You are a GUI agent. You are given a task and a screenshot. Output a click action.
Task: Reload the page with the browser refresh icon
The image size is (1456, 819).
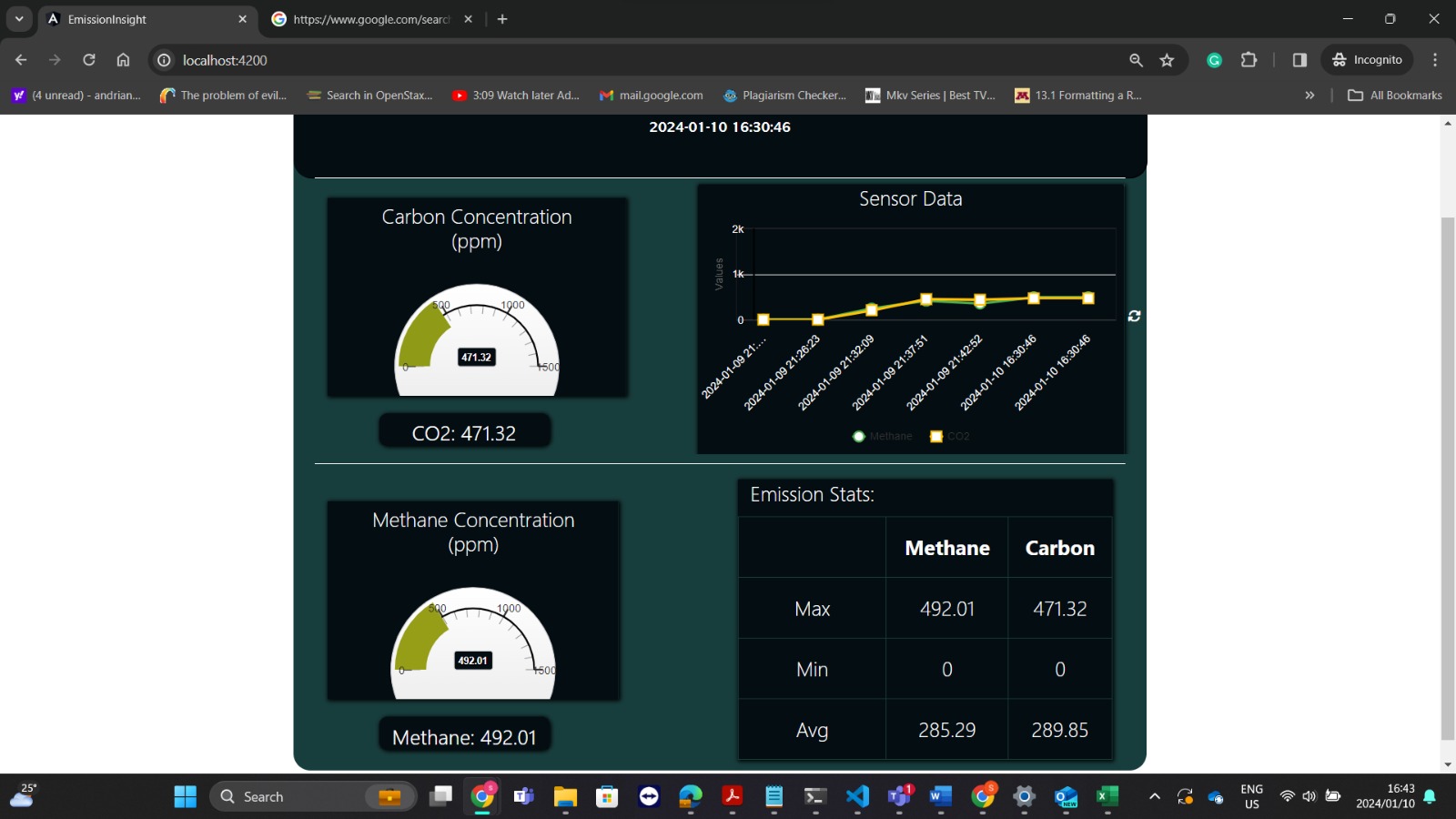(89, 60)
